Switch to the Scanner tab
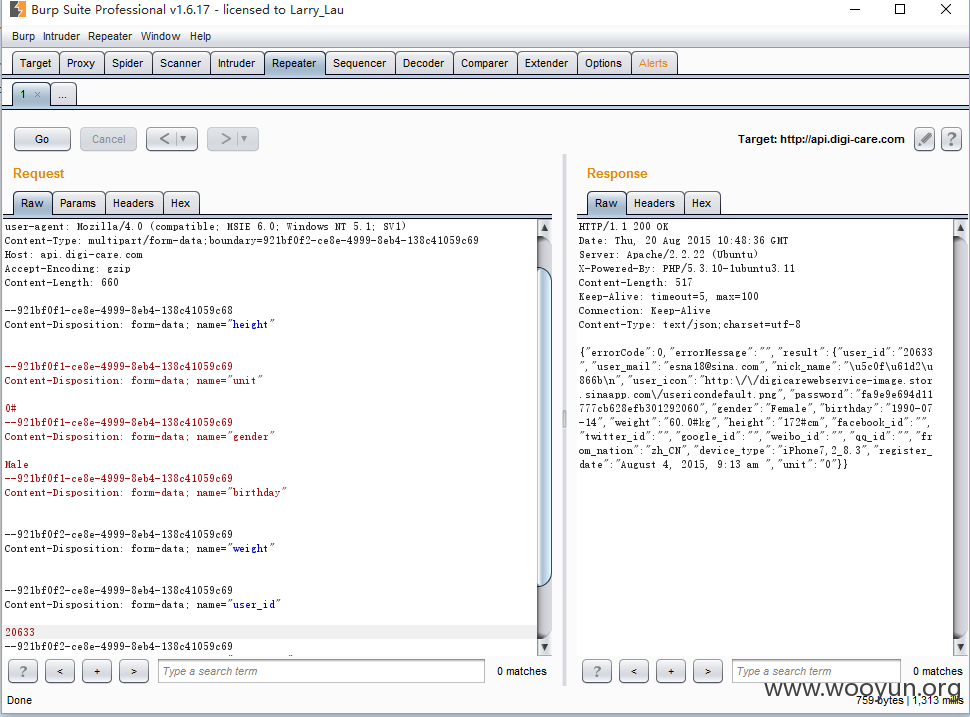This screenshot has width=970, height=717. point(181,63)
